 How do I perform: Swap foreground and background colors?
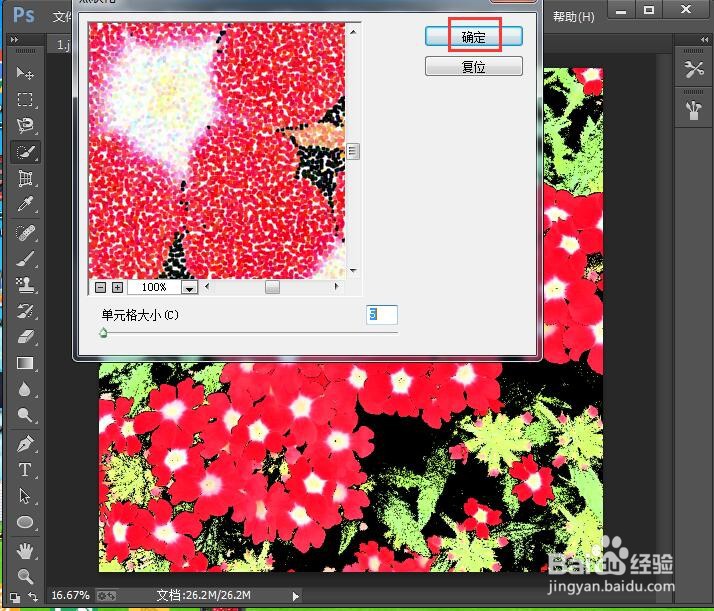pos(33,596)
